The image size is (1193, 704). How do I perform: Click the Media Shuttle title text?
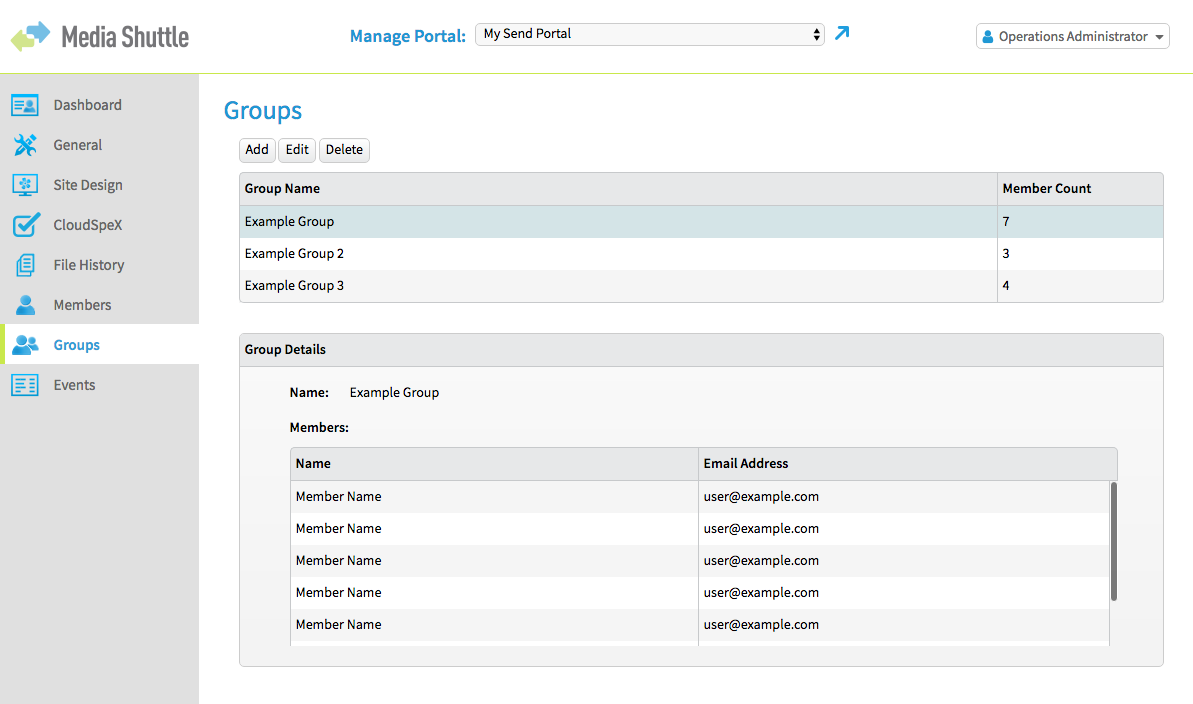tap(125, 37)
